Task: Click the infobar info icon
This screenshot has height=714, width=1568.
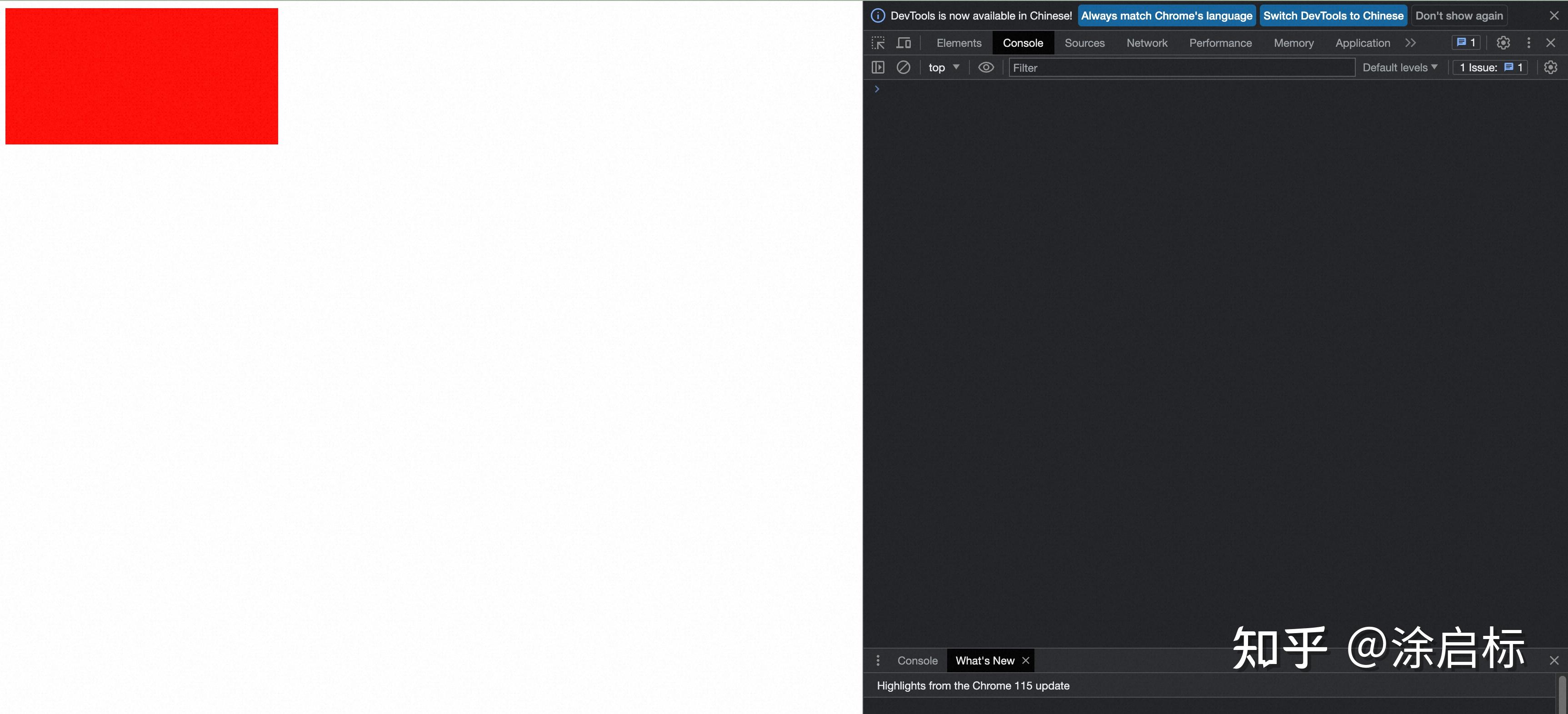Action: pyautogui.click(x=878, y=16)
